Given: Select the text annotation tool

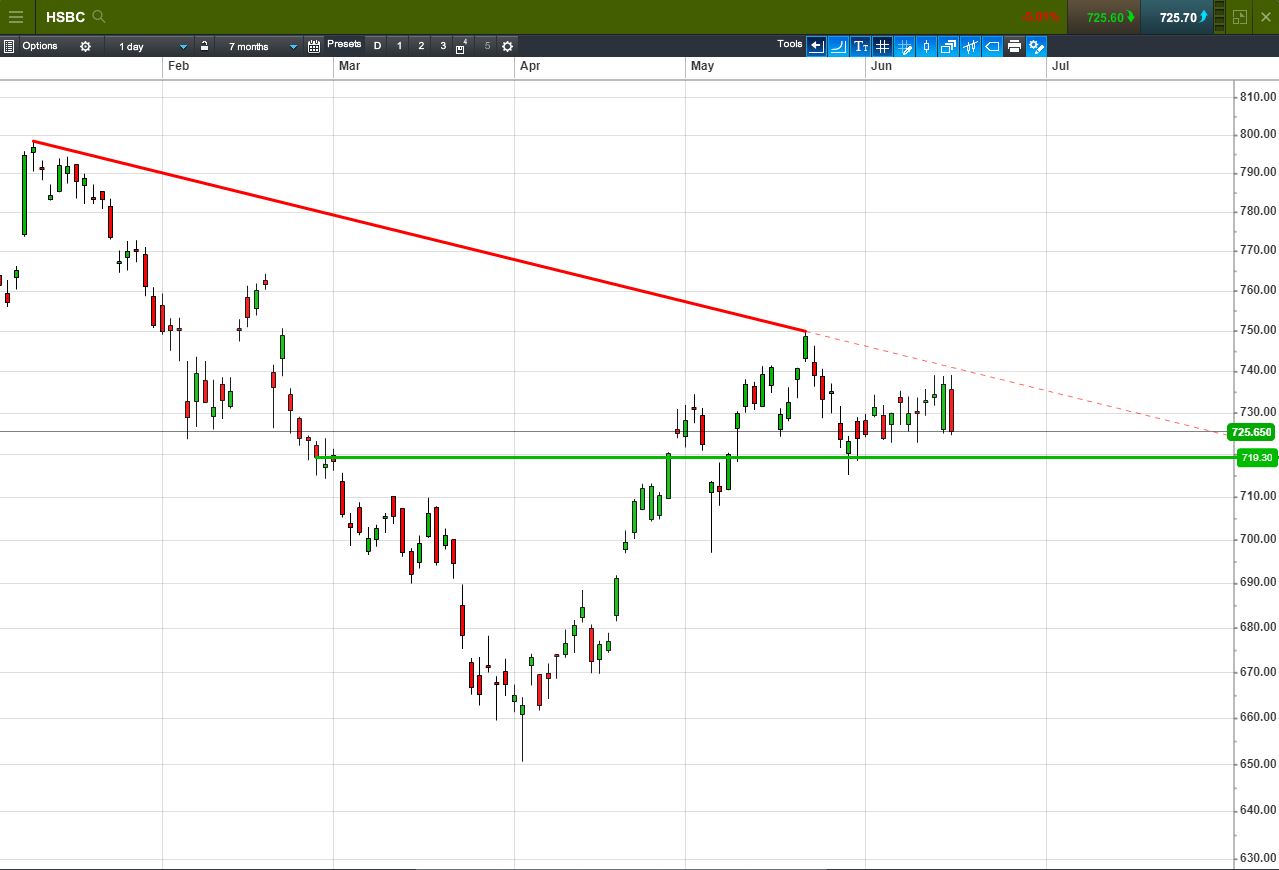Looking at the screenshot, I should (860, 46).
